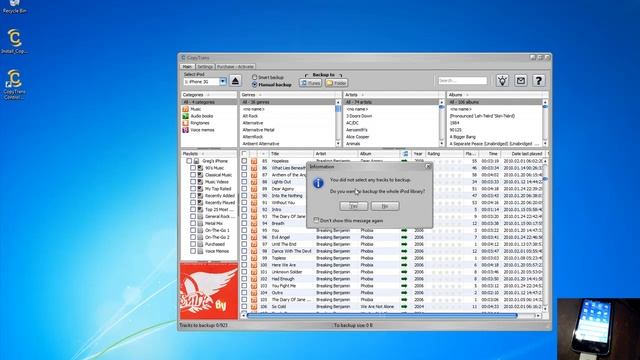Click the Albums list scroll-down arrow
640x360 pixels.
click(x=545, y=144)
